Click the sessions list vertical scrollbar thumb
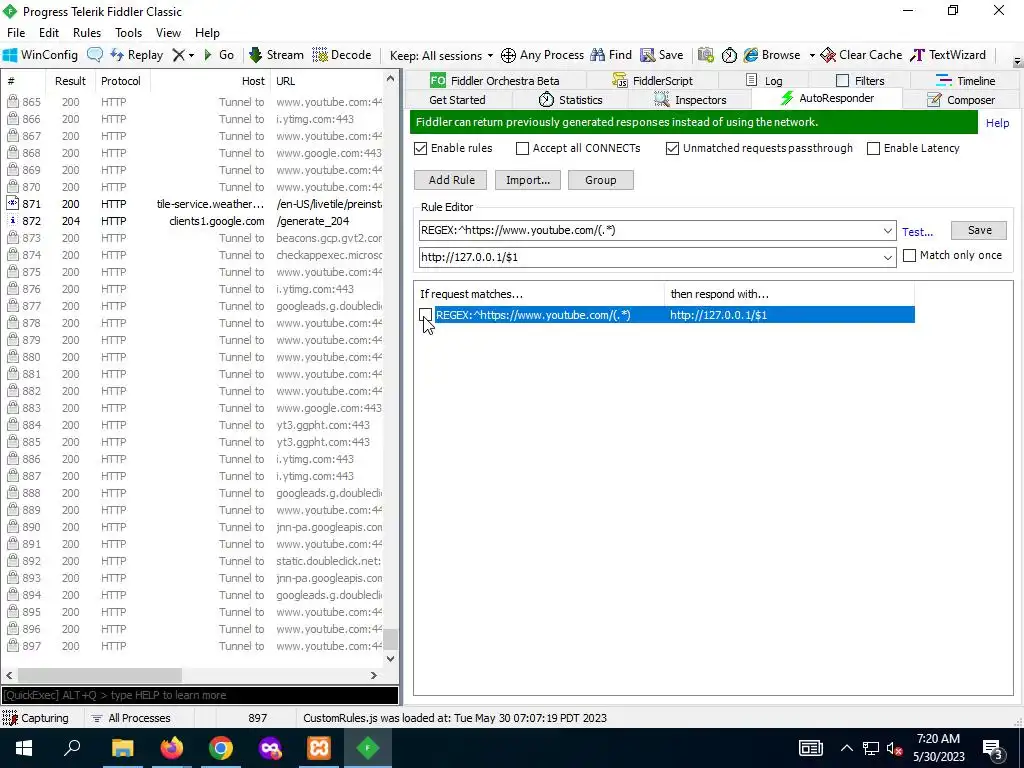Viewport: 1024px width, 768px height. click(391, 638)
